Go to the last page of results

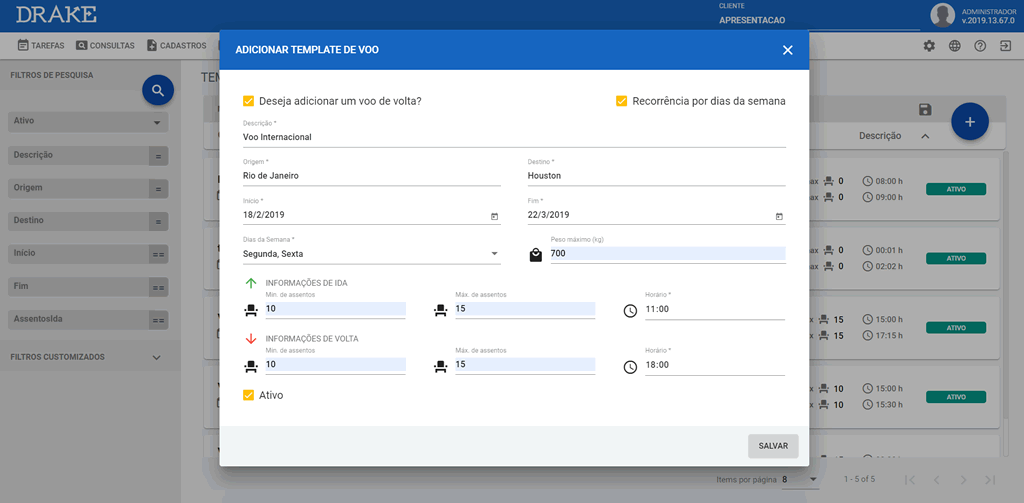[x=990, y=480]
